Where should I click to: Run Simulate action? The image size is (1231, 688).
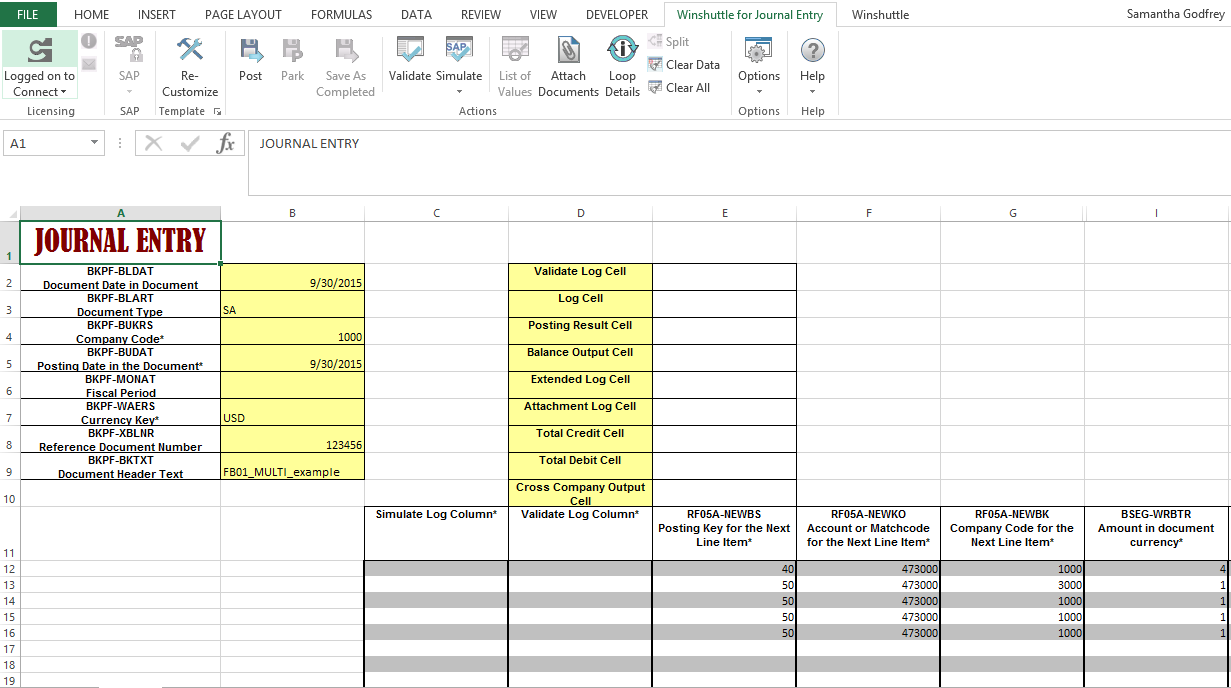(459, 60)
